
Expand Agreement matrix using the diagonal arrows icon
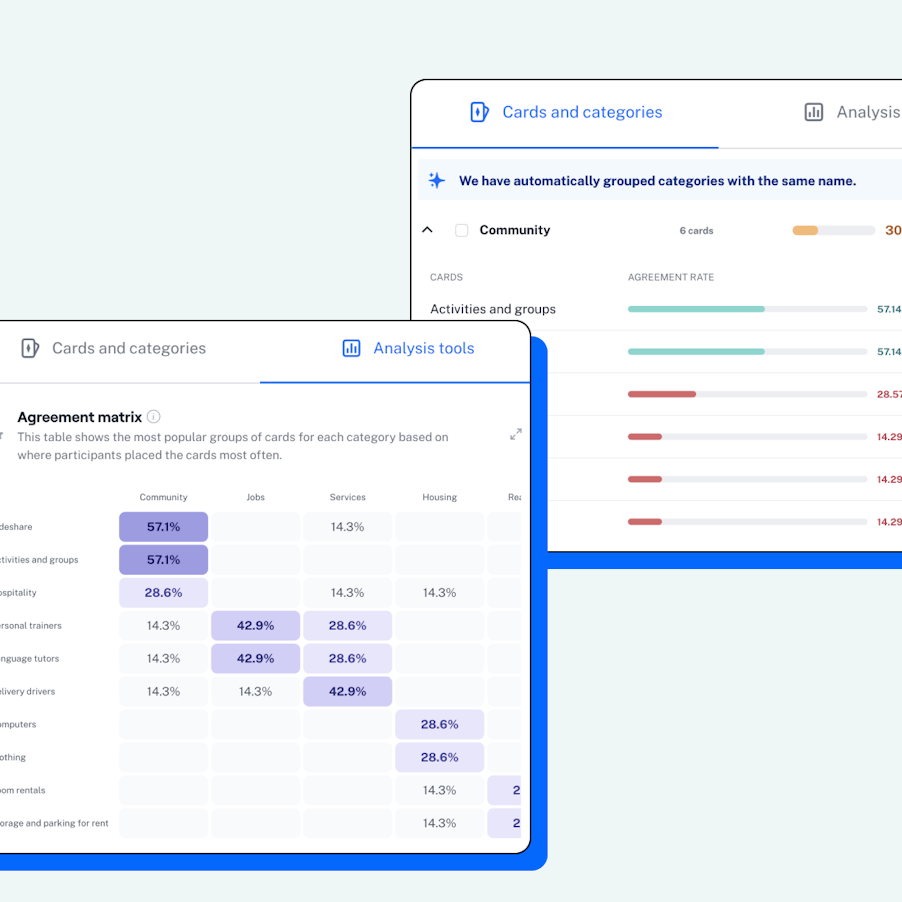pyautogui.click(x=516, y=434)
